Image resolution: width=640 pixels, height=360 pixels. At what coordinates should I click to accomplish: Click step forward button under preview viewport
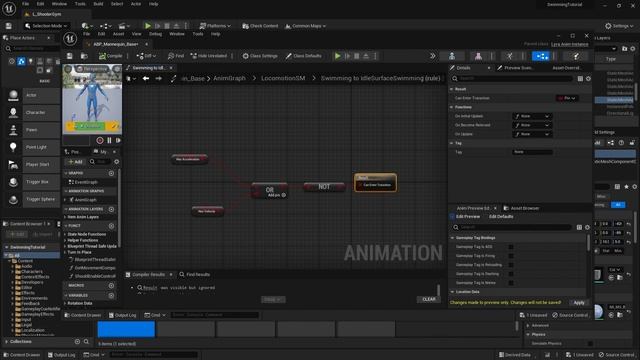(118, 140)
